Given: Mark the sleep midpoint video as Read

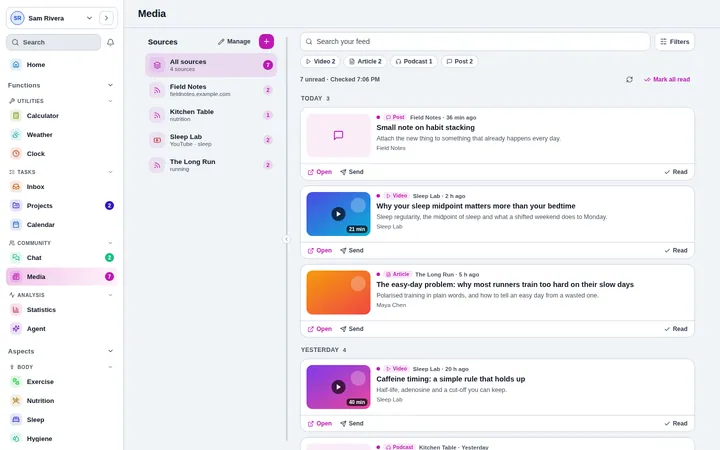Looking at the screenshot, I should 676,251.
